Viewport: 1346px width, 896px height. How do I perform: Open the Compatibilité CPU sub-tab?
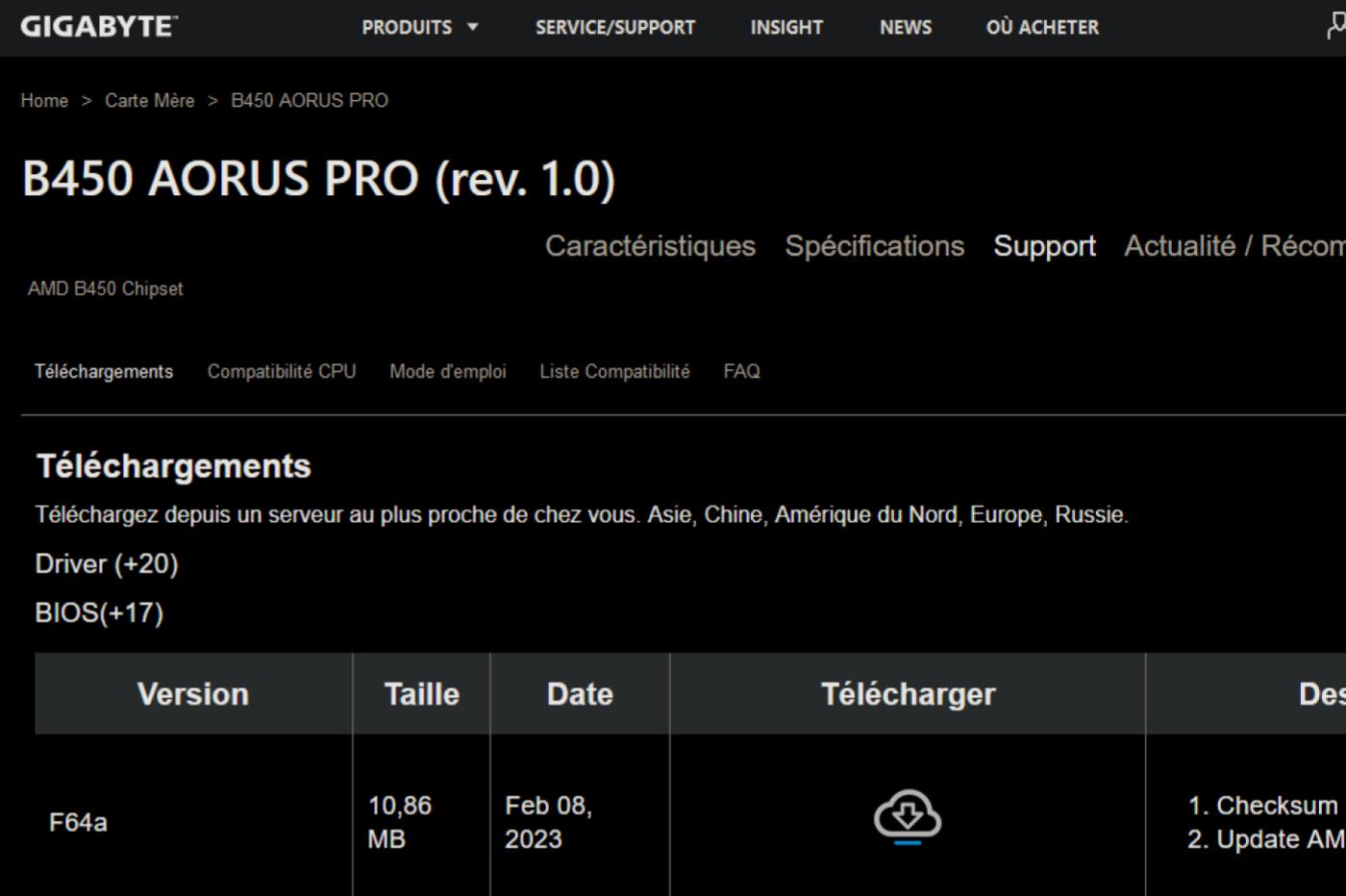[282, 371]
